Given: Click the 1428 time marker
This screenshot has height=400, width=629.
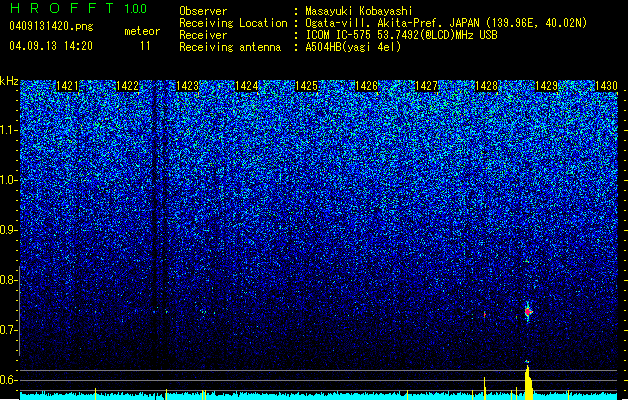Looking at the screenshot, I should (486, 86).
